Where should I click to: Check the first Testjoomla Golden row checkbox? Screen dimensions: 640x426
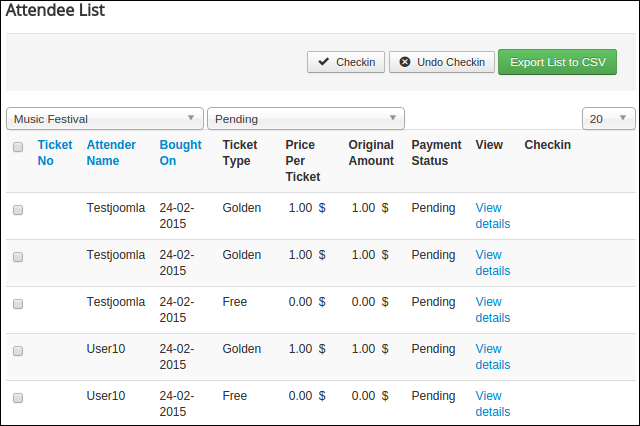coord(18,210)
